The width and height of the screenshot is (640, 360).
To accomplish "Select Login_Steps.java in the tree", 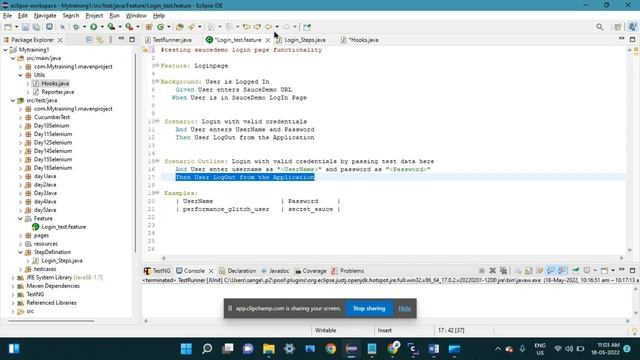I will (58, 261).
